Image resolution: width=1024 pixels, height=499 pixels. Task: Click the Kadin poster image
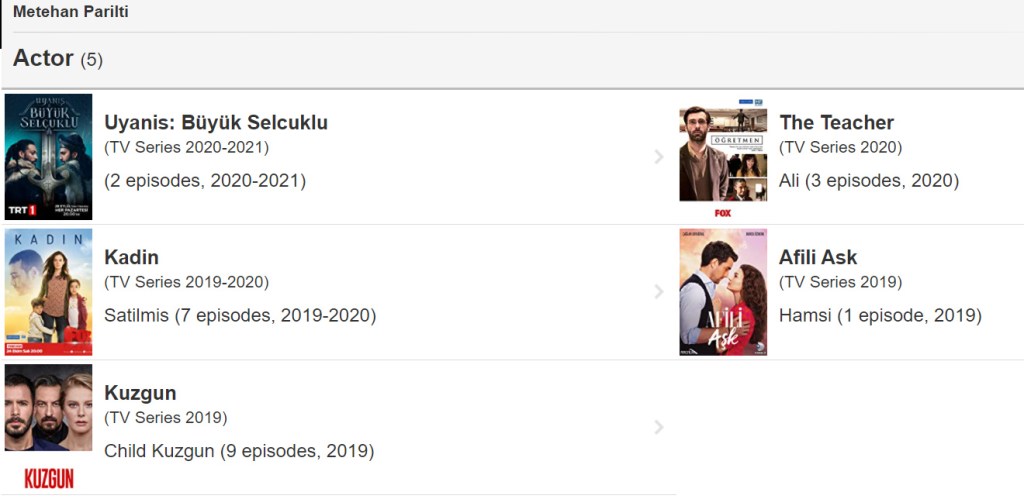[48, 292]
